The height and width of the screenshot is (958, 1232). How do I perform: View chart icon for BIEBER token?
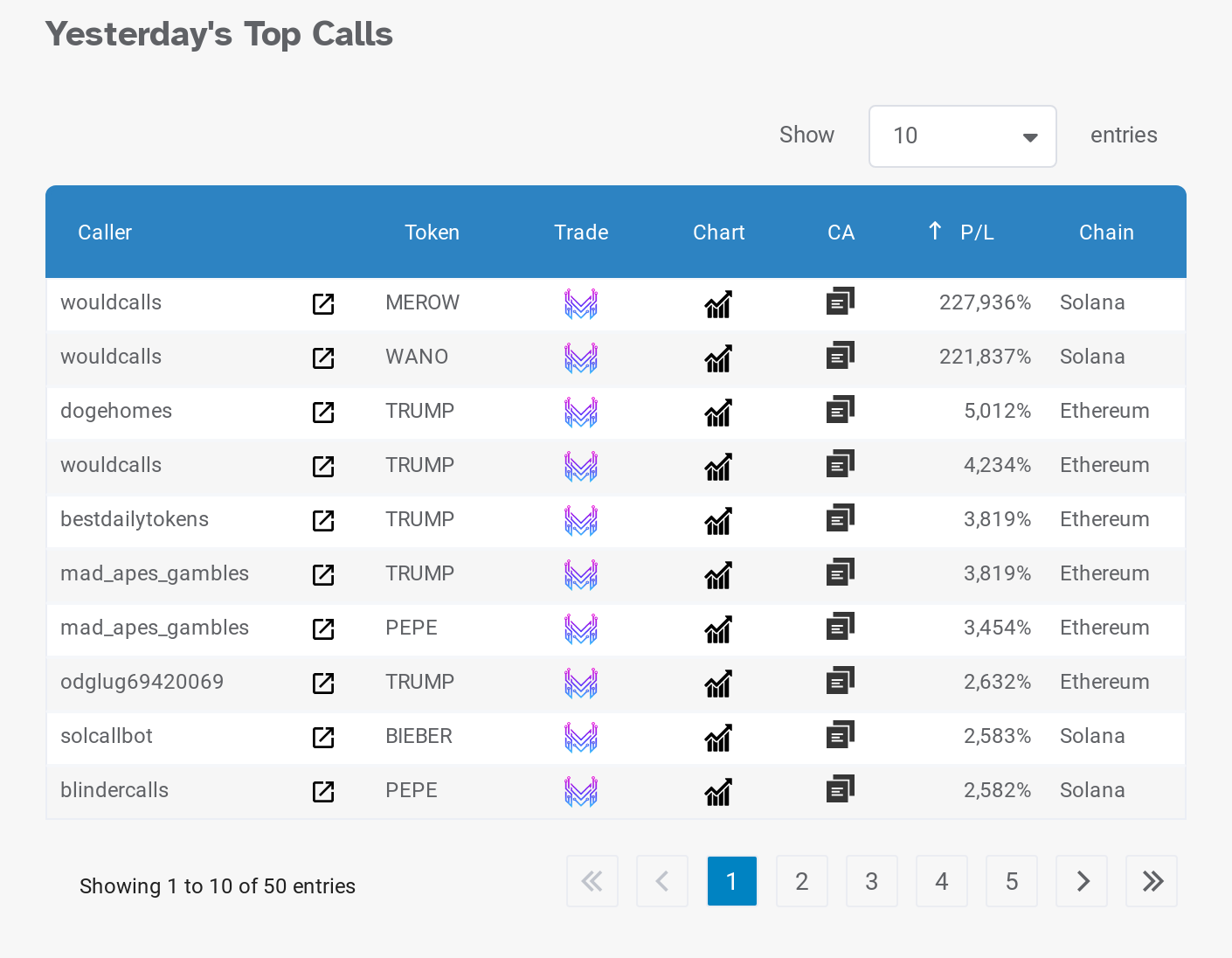pyautogui.click(x=718, y=737)
